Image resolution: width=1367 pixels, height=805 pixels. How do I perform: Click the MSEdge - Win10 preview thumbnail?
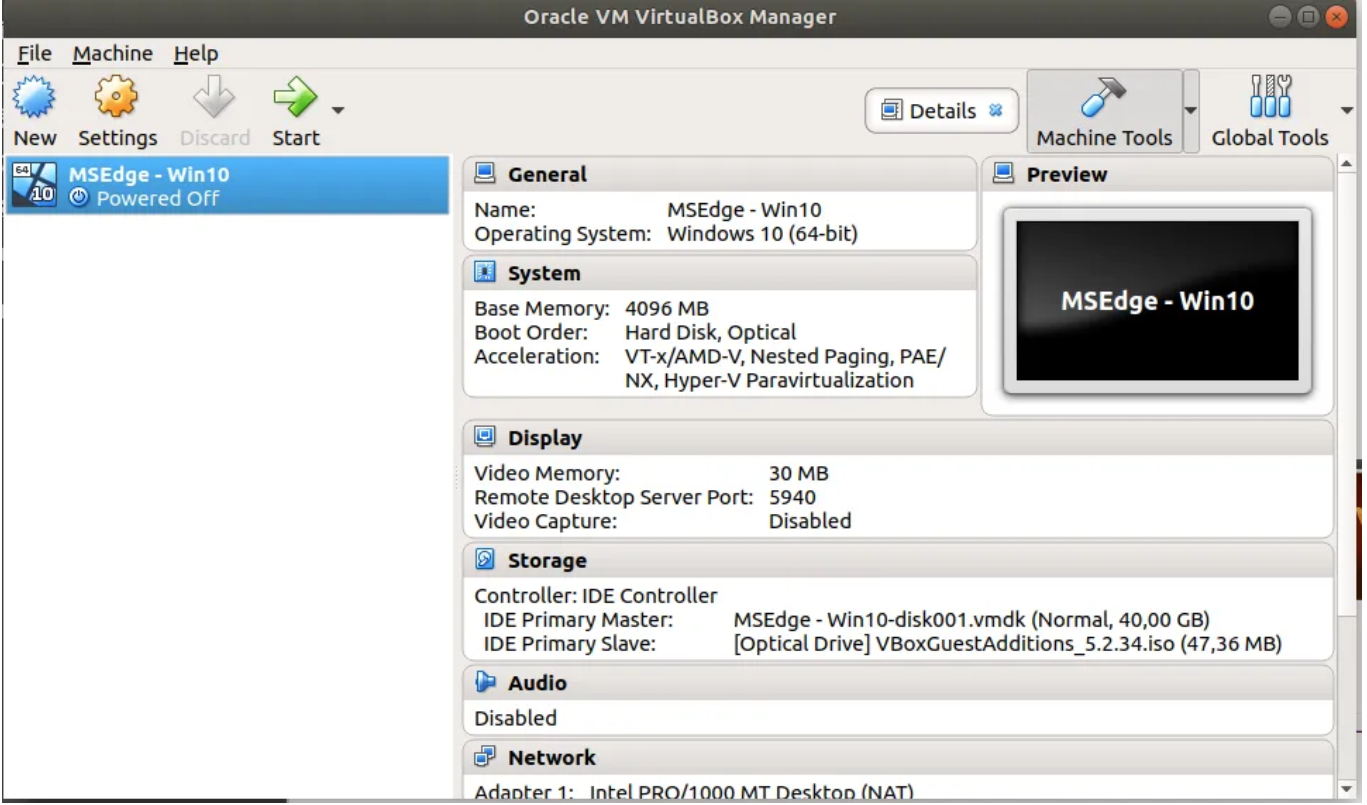click(1157, 301)
